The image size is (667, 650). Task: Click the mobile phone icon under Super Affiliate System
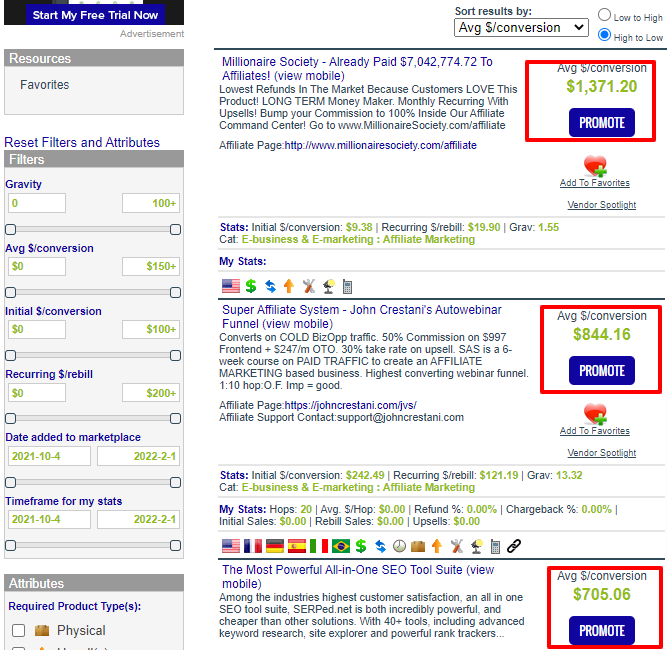pos(495,546)
